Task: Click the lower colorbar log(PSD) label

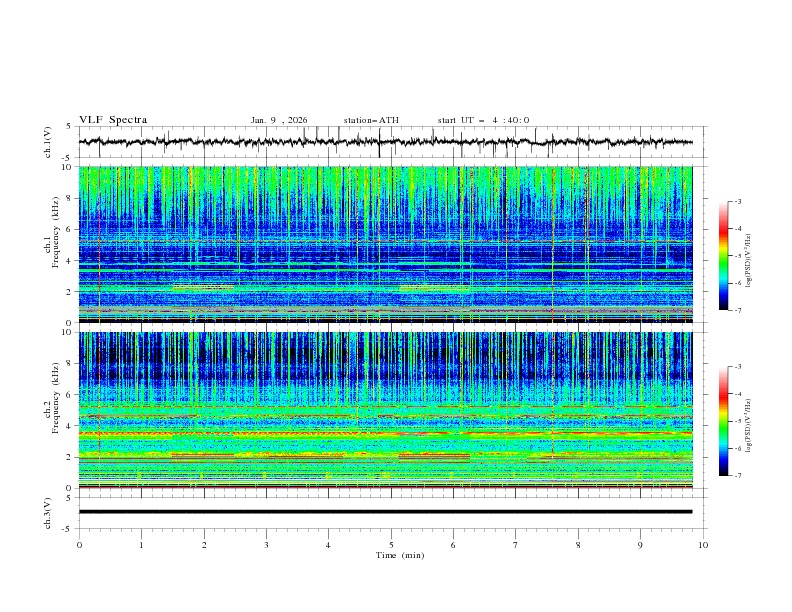Action: [749, 426]
